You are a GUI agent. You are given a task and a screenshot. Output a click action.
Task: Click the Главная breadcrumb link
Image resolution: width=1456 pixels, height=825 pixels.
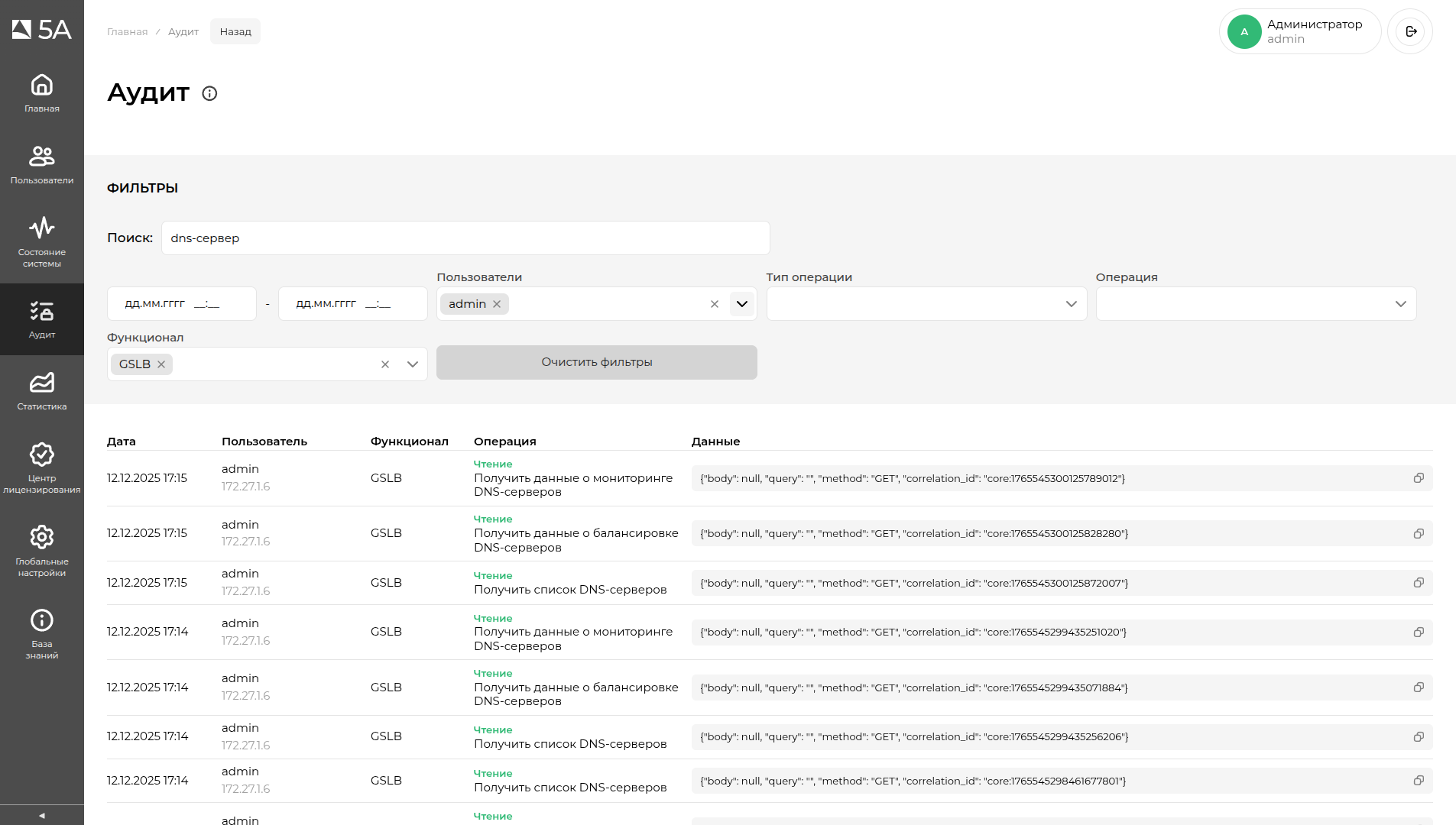[127, 31]
